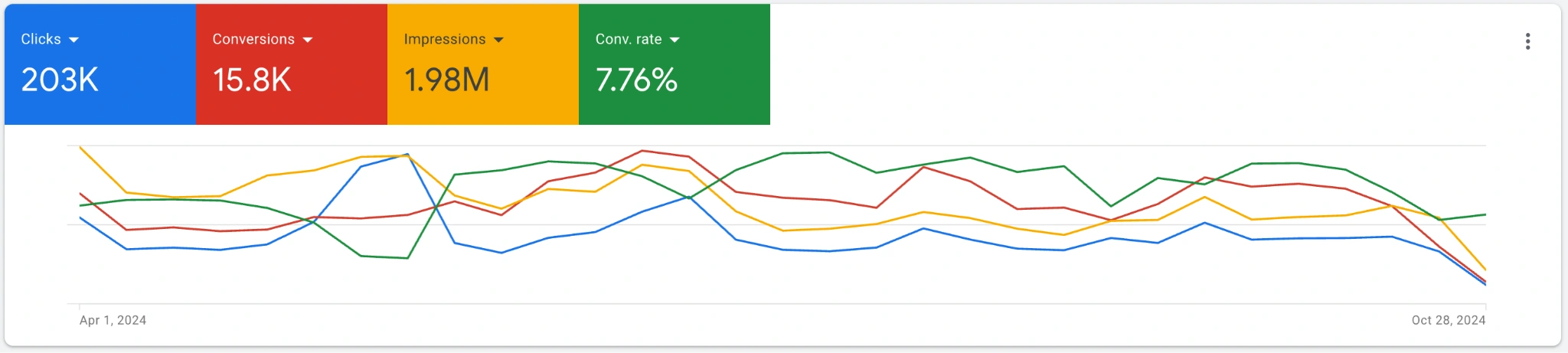Click the red line's highest peak
Image resolution: width=1568 pixels, height=353 pixels.
642,151
